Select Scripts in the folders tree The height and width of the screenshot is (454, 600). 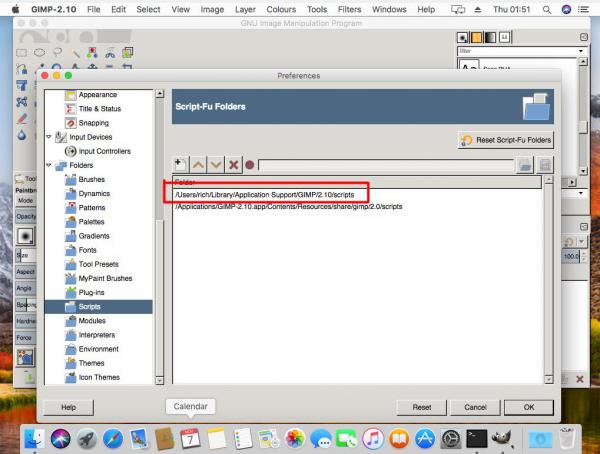tap(98, 307)
